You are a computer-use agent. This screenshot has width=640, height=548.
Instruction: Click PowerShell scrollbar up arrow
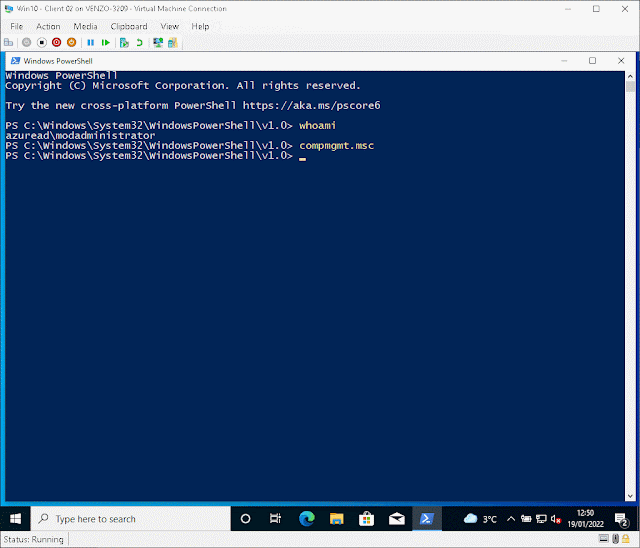[630, 76]
